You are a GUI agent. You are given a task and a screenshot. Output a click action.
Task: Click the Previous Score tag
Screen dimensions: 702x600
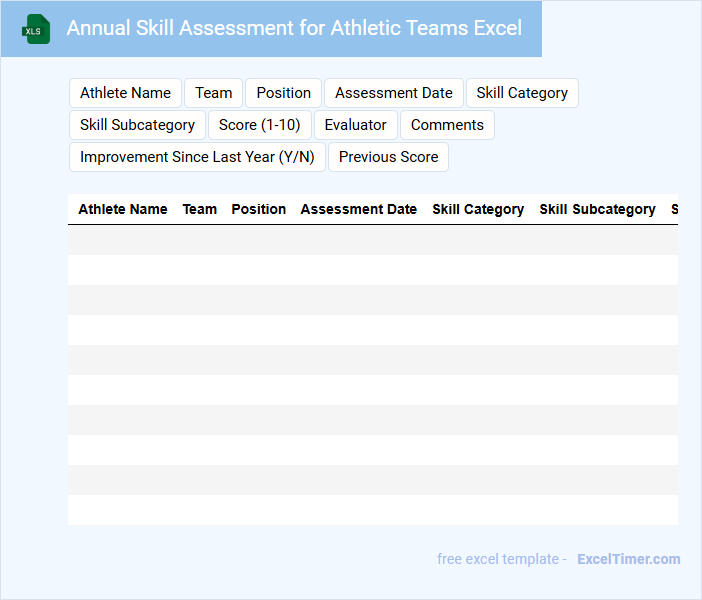tap(388, 157)
